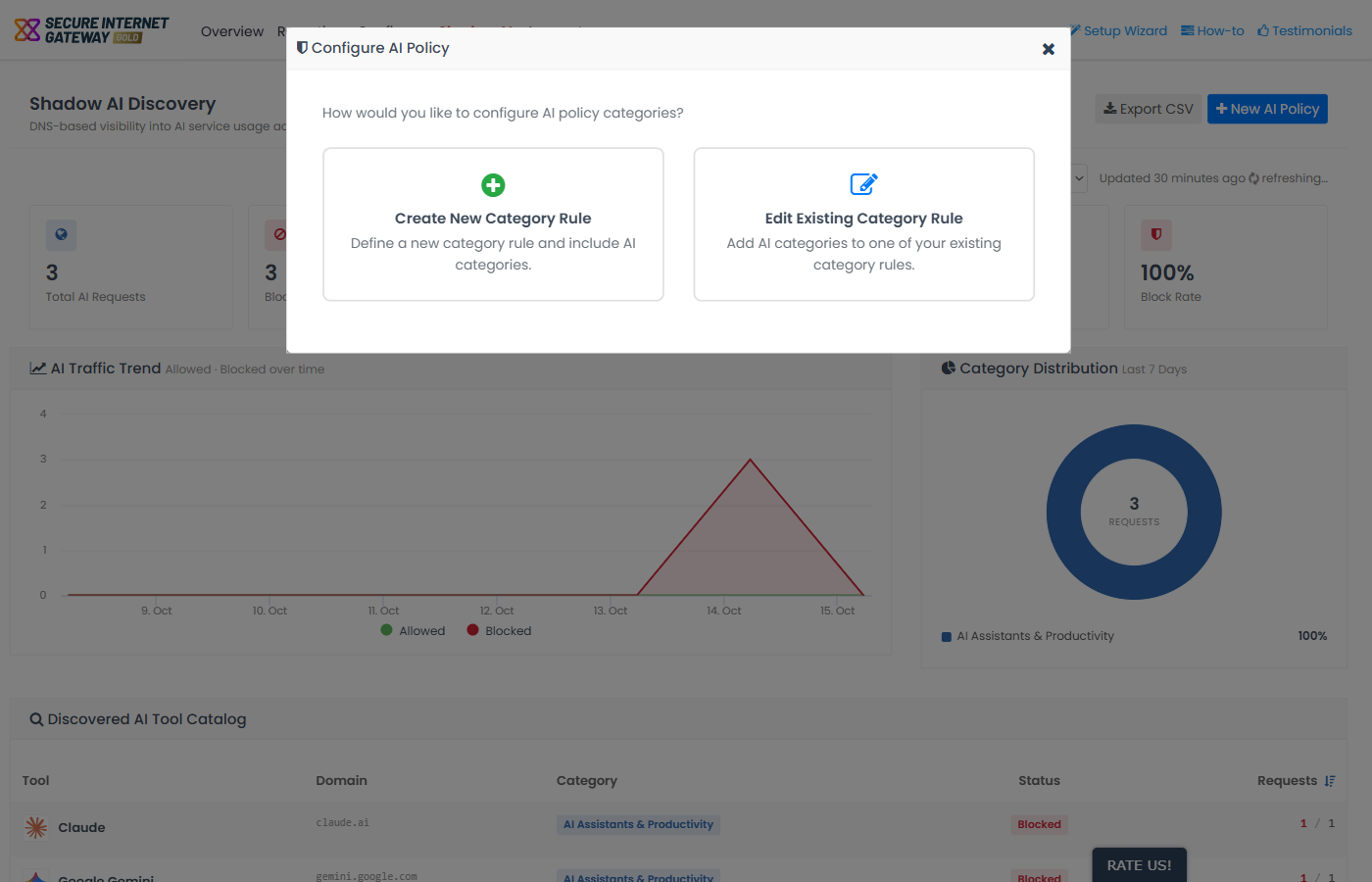Toggle the Blocked series in the chart legend

click(x=499, y=630)
